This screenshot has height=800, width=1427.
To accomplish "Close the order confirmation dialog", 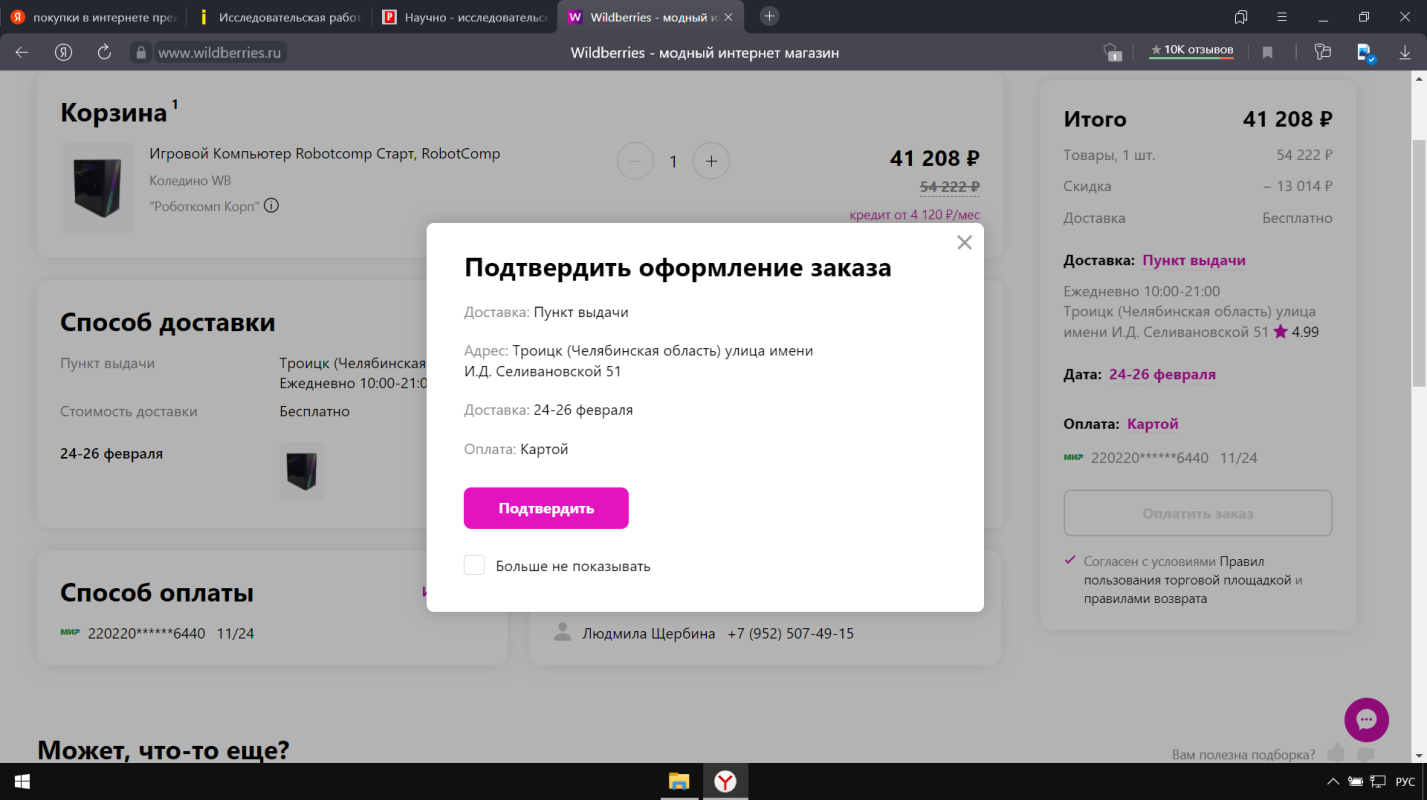I will tap(964, 243).
